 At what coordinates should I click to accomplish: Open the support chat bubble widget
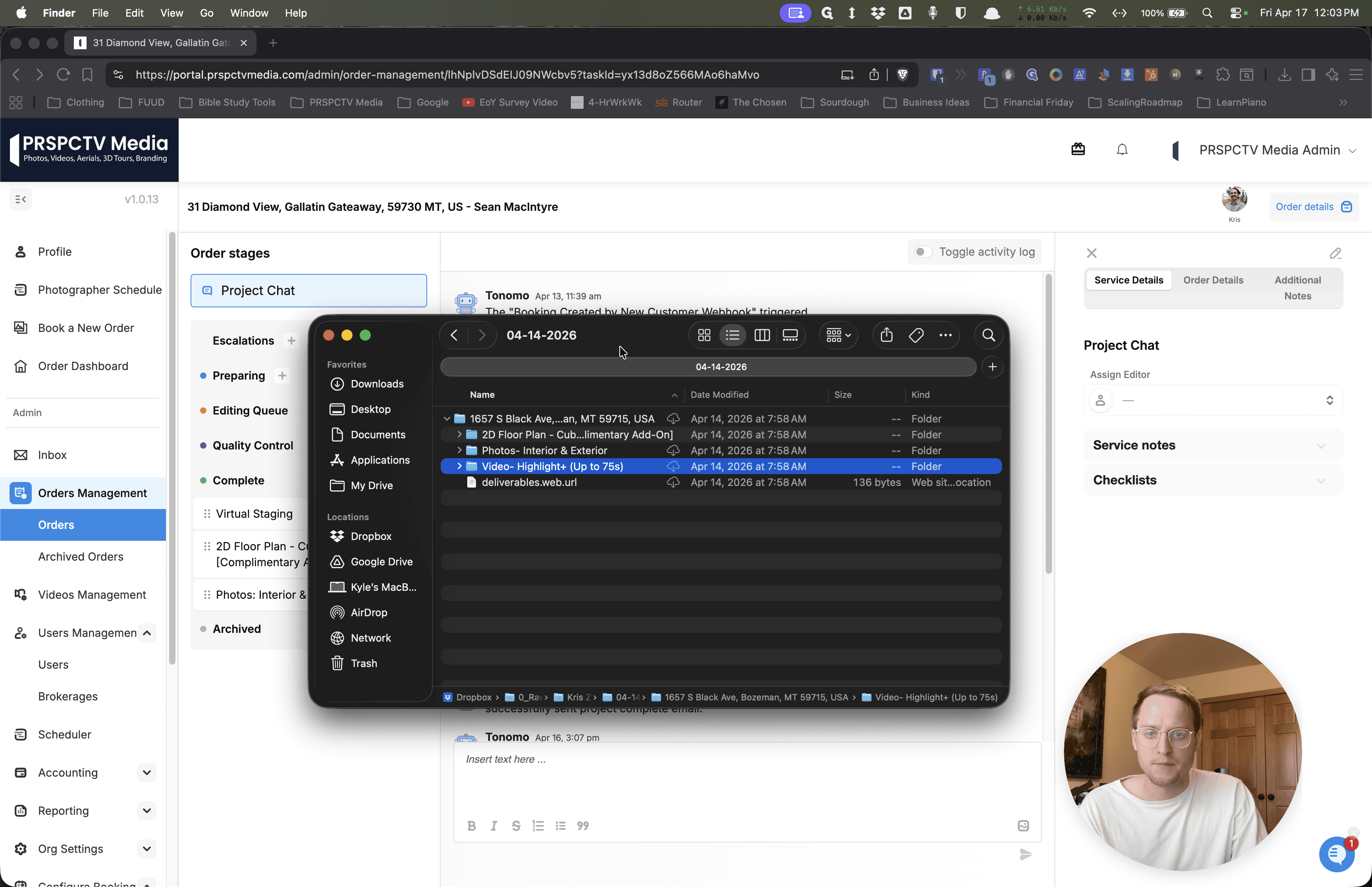tap(1337, 855)
